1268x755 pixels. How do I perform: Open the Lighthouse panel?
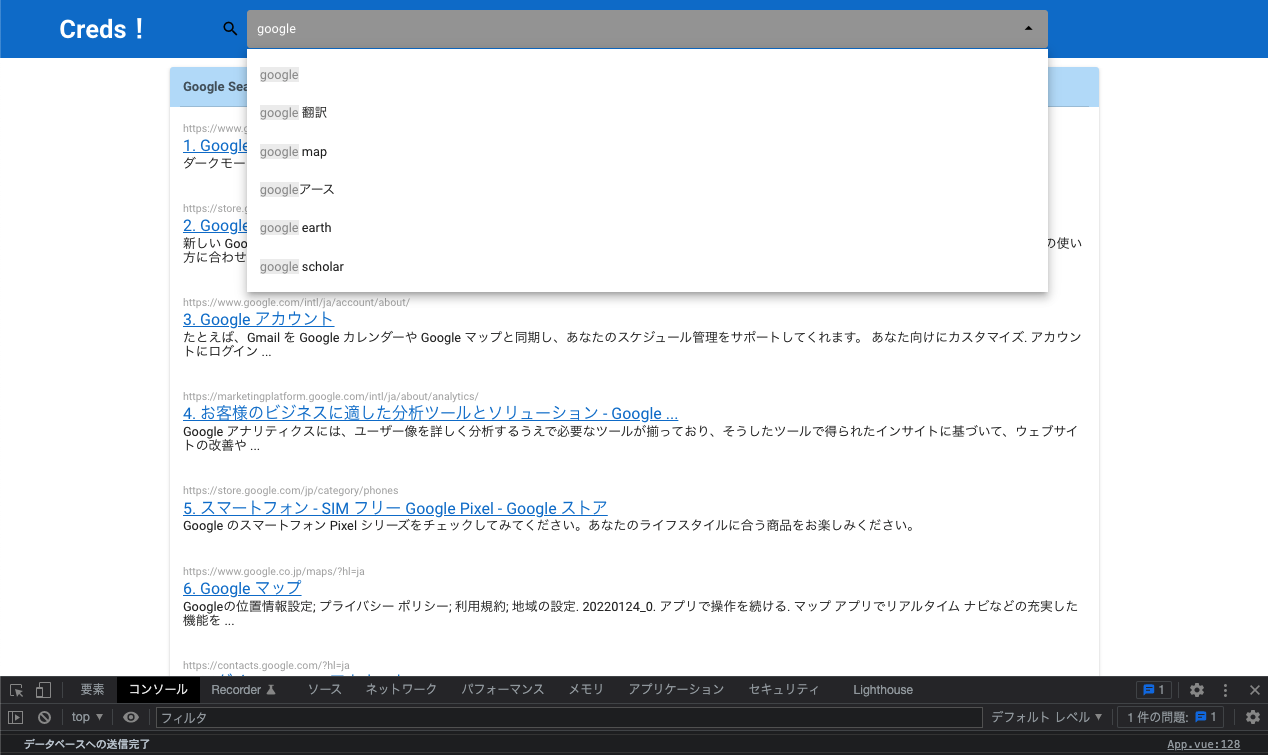pos(882,689)
